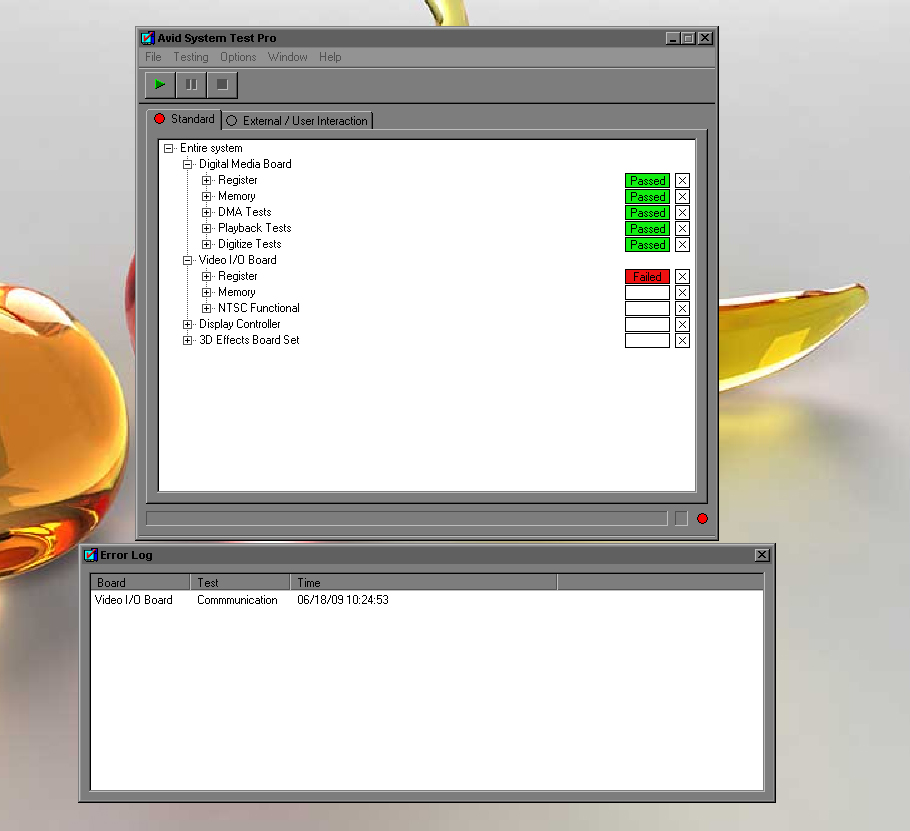
Task: Click the Avid System Test Pro title icon
Action: coord(148,38)
